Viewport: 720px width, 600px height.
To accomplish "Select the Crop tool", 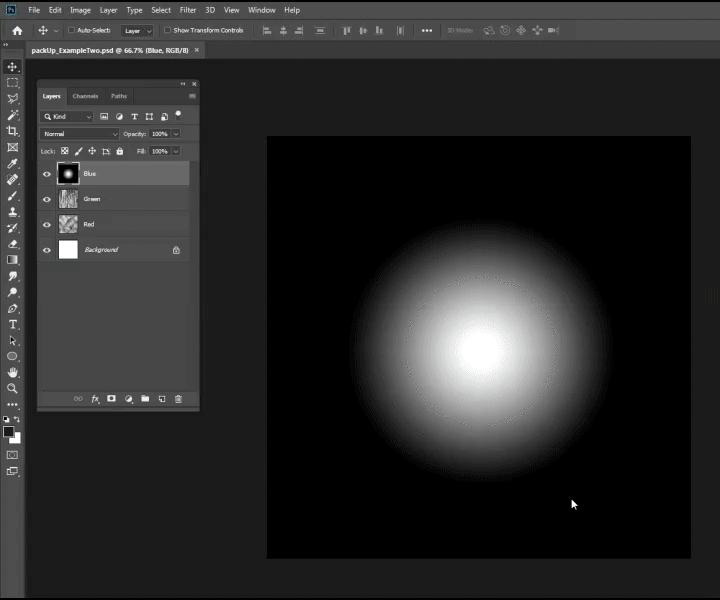I will [12, 131].
